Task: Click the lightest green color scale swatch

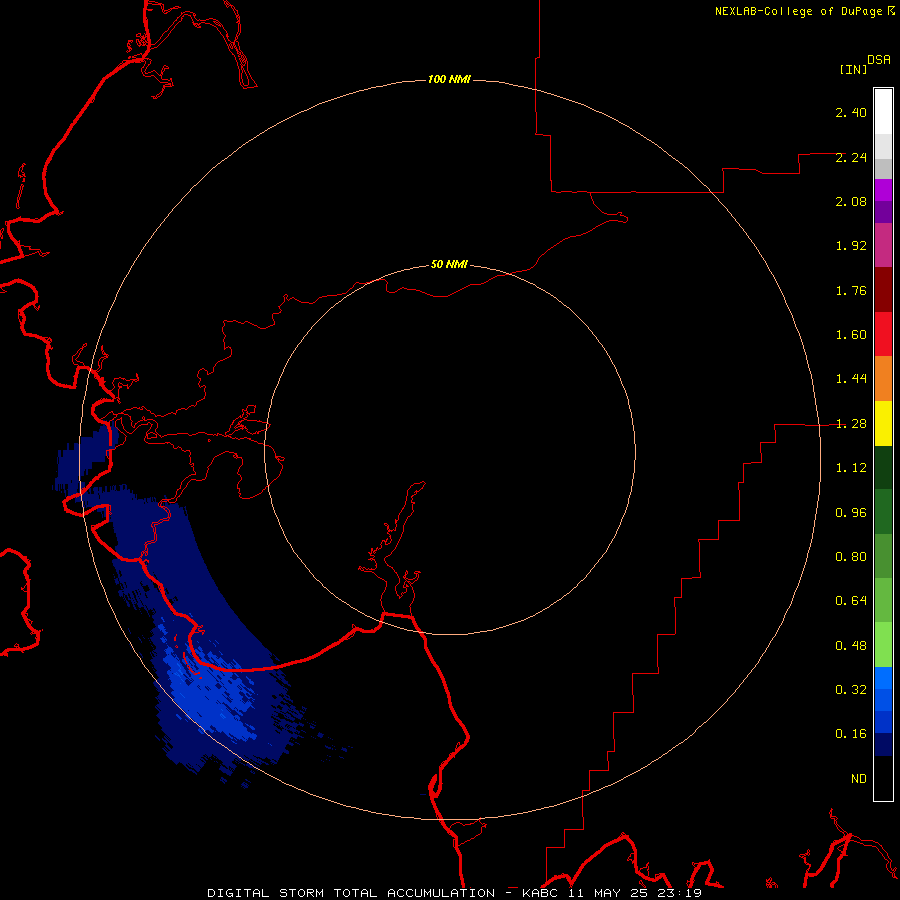Action: (883, 645)
